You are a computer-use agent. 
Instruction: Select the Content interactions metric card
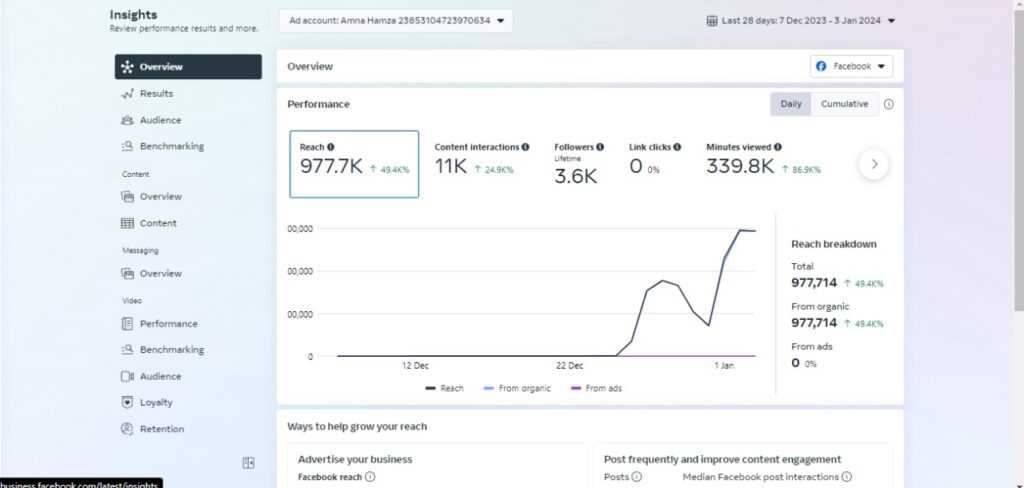(x=481, y=164)
